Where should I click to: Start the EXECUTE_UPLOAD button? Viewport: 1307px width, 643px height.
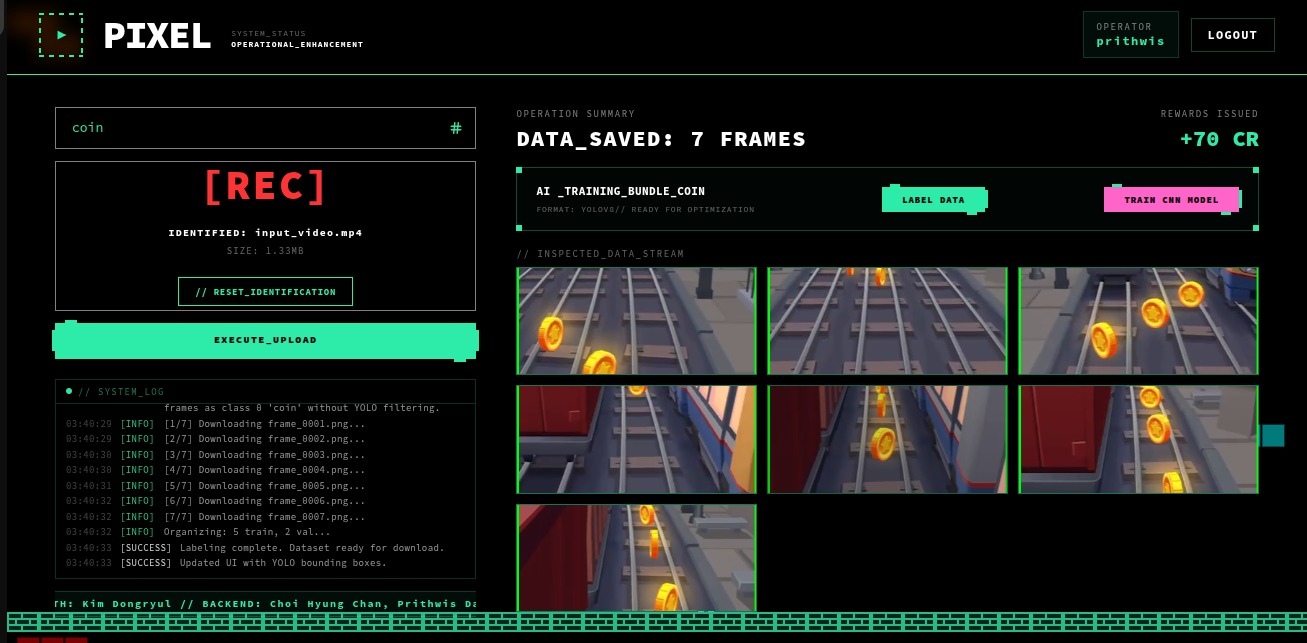point(265,340)
